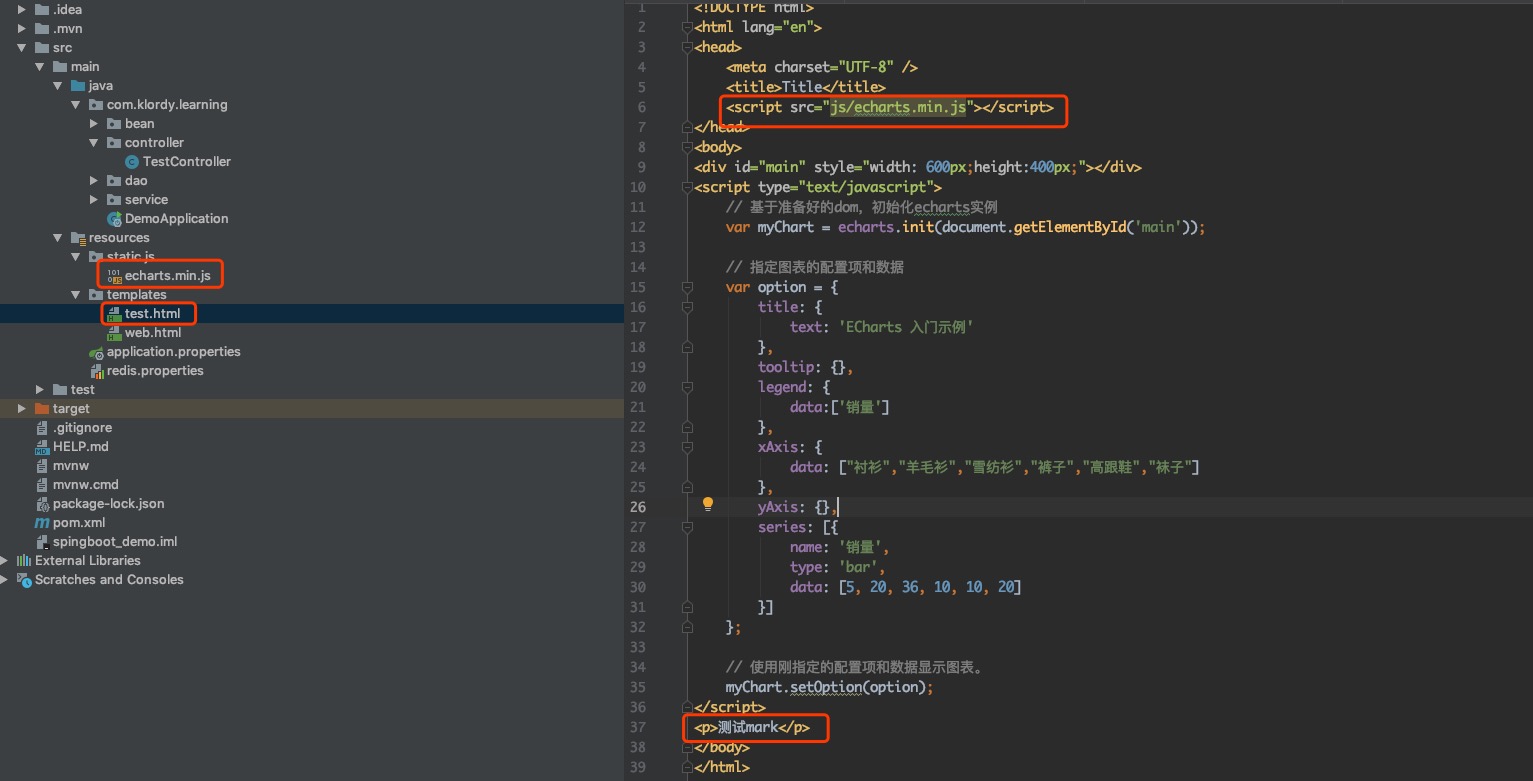Screen dimensions: 1533x781
Task: Fold the body tag at line 8
Action: click(x=687, y=147)
